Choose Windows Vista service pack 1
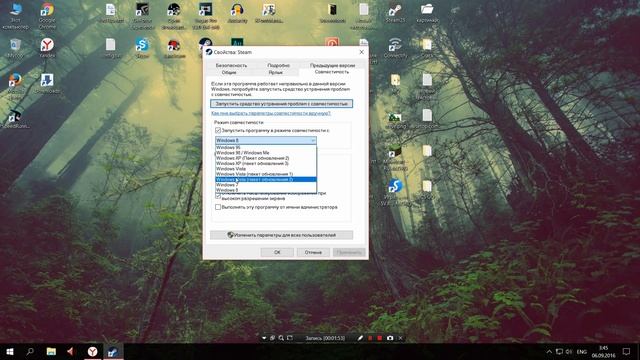Viewport: 640px width, 360px height. coord(266,174)
